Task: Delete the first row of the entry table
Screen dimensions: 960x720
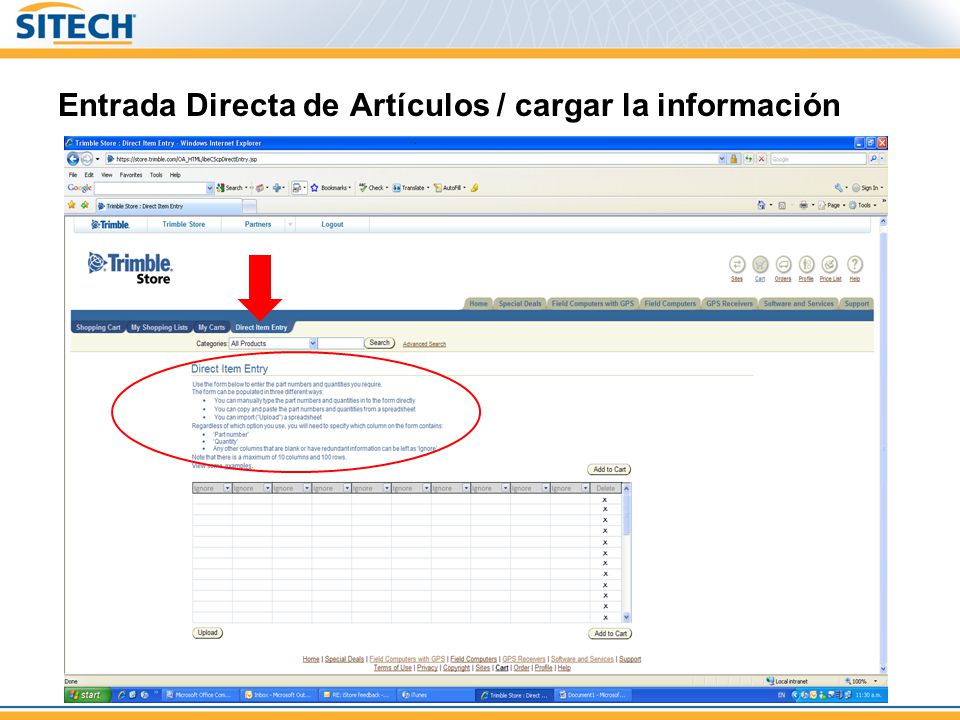Action: (x=605, y=500)
